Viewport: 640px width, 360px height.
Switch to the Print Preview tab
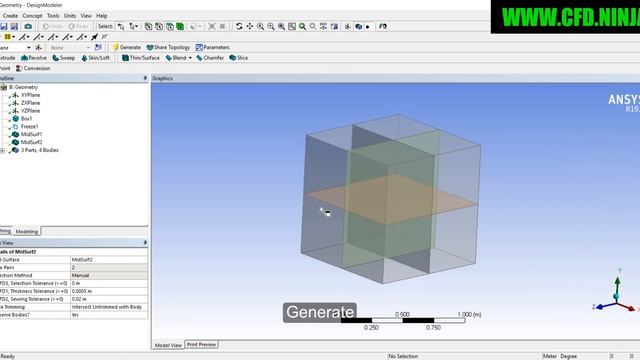click(201, 344)
